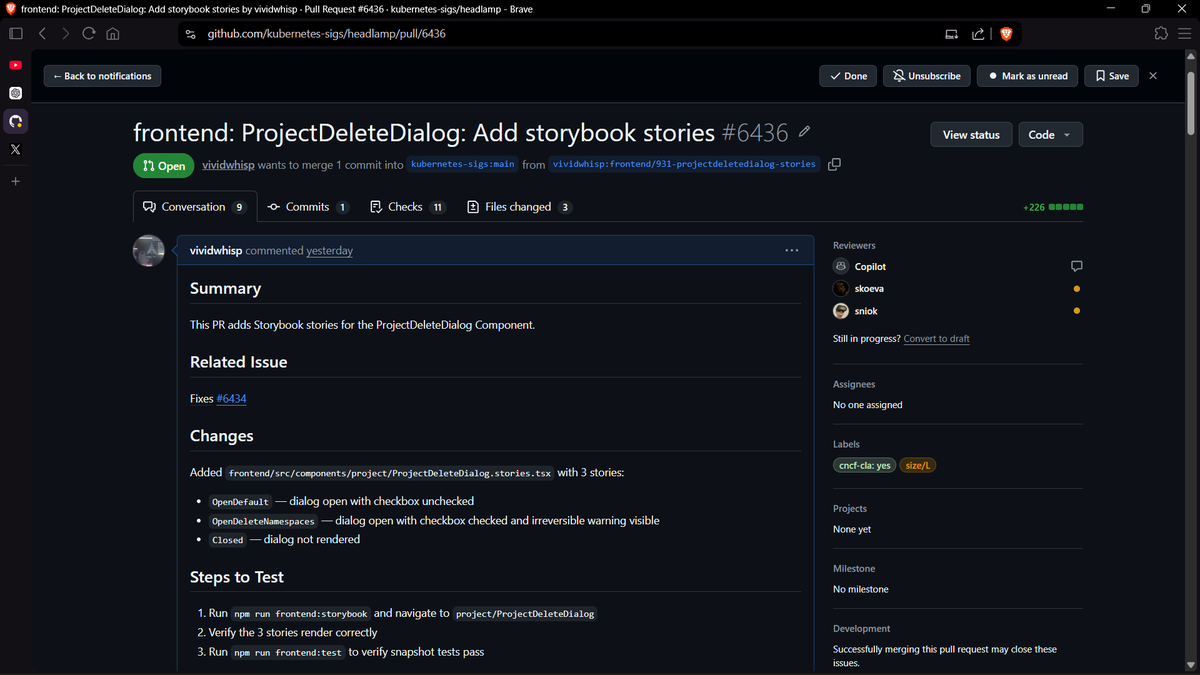This screenshot has height=675, width=1200.
Task: Open the Copilot reviewer entry
Action: click(870, 267)
